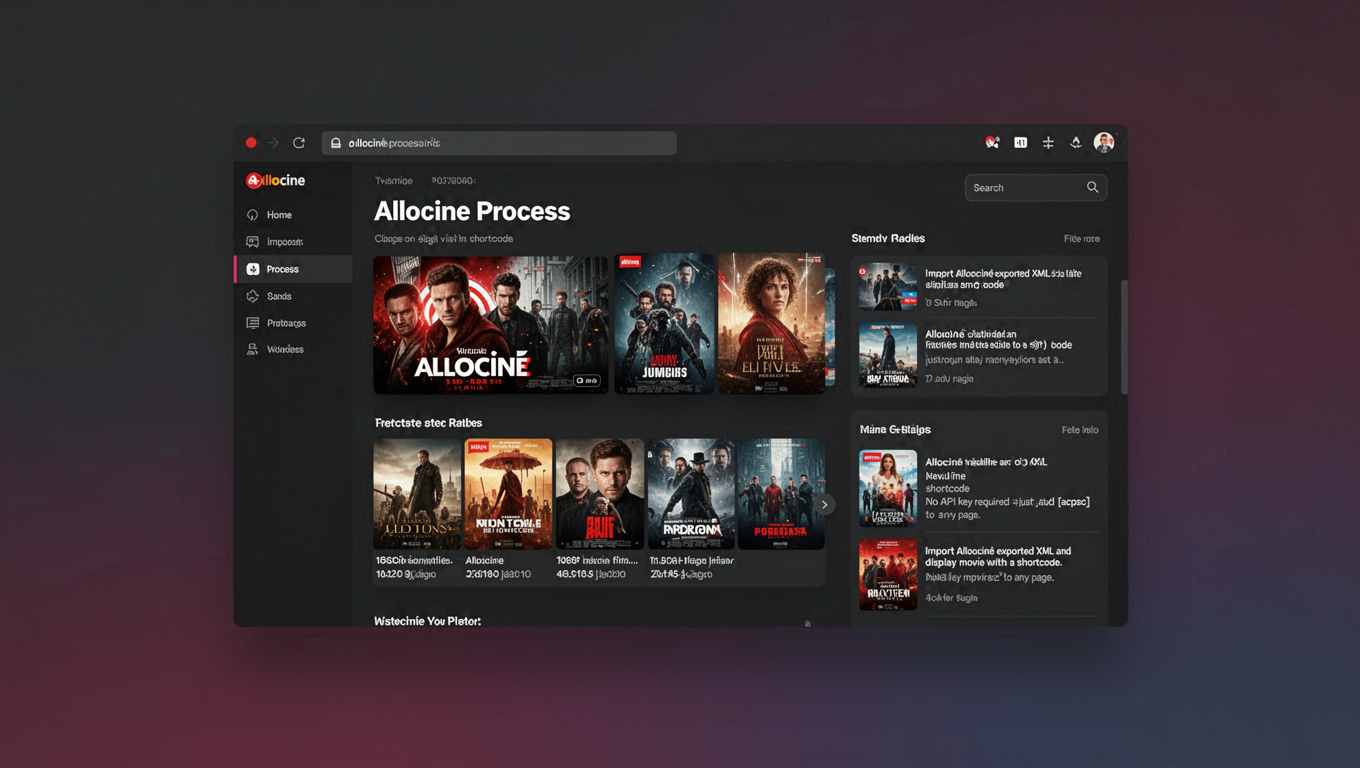Click the Sands sidebar icon
The width and height of the screenshot is (1360, 768).
tap(252, 296)
